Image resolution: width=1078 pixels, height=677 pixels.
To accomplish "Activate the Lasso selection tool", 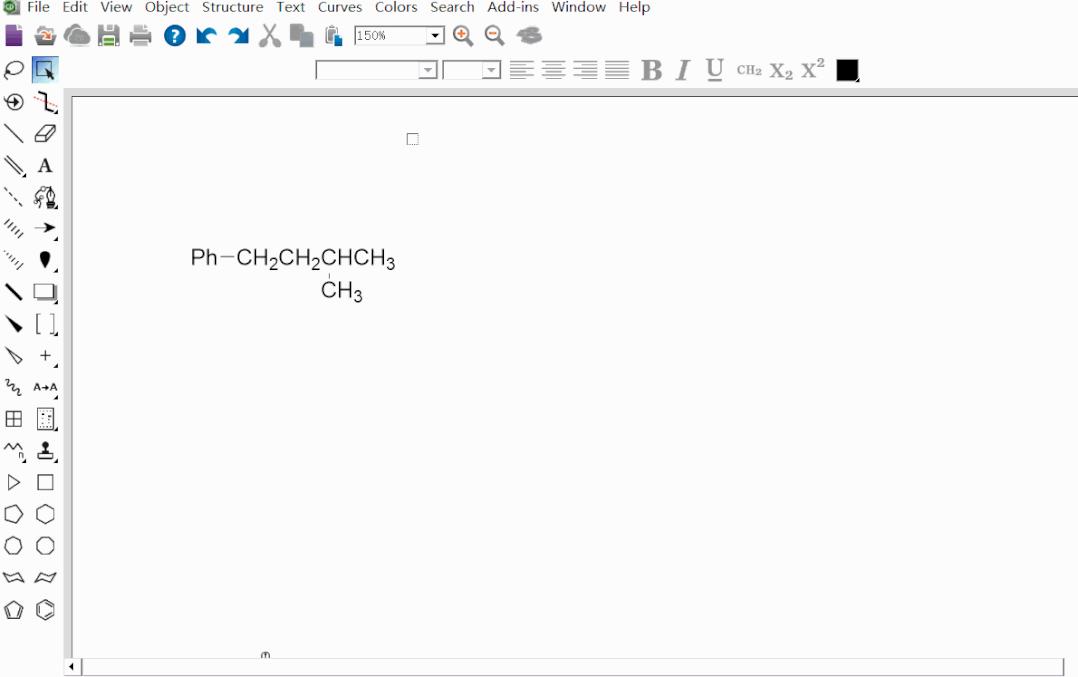I will tap(13, 69).
